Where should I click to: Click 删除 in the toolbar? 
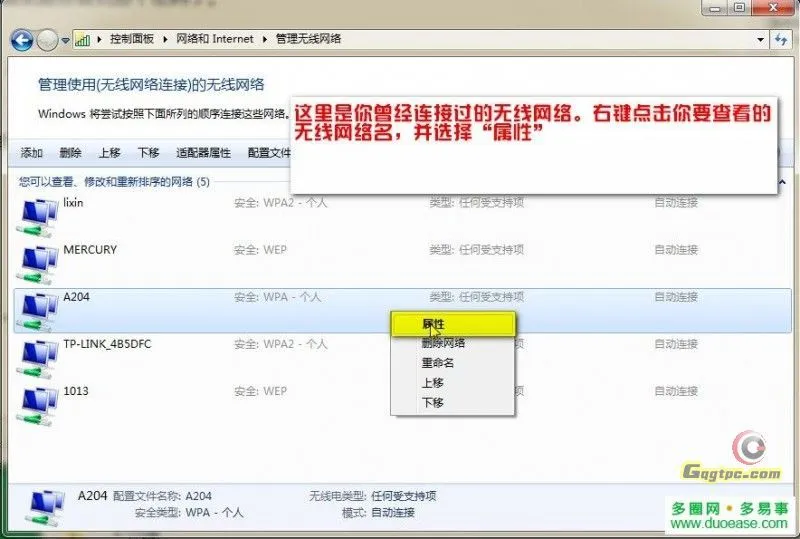70,153
